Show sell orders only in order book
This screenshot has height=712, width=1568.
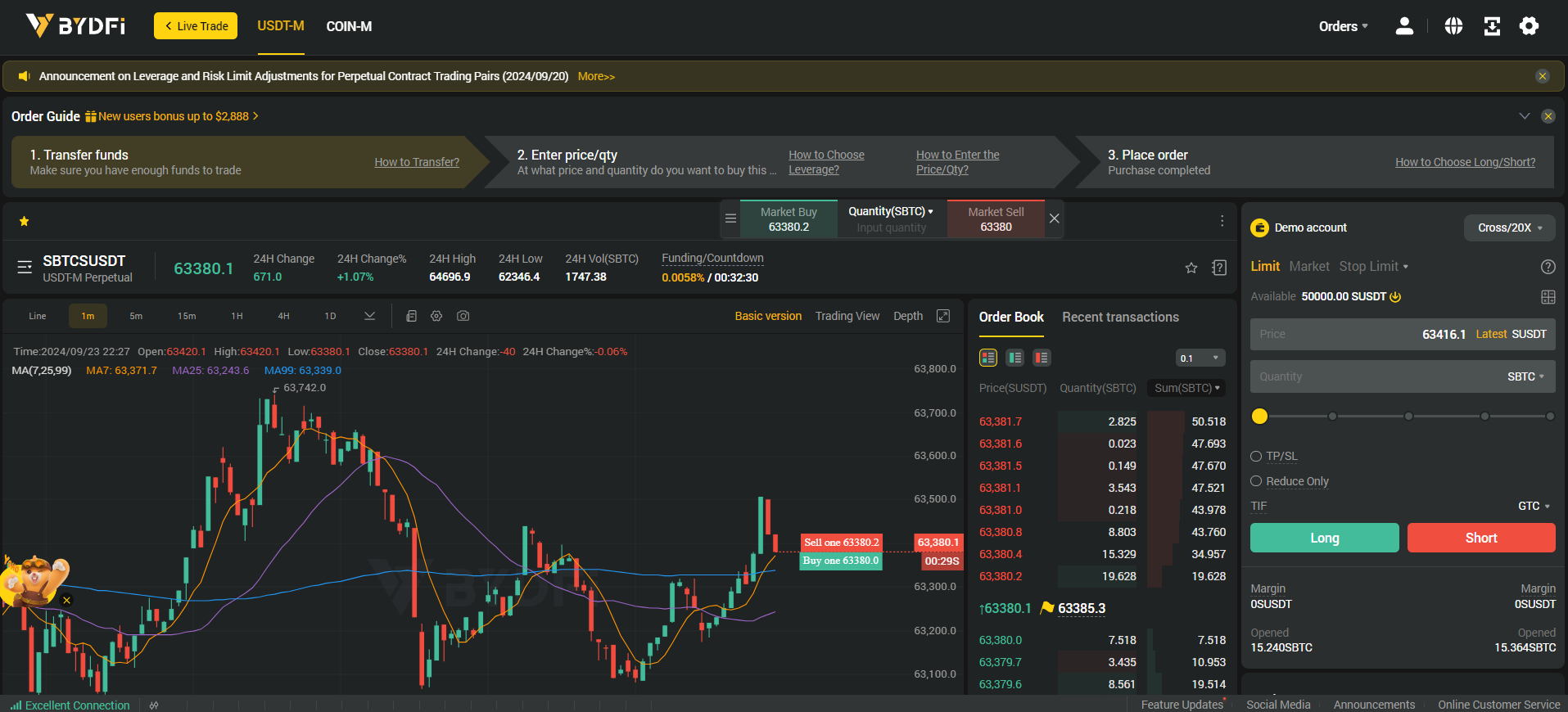pos(1042,358)
